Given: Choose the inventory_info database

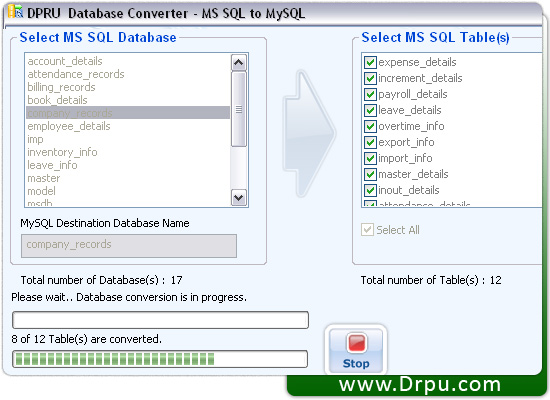Looking at the screenshot, I should point(62,152).
